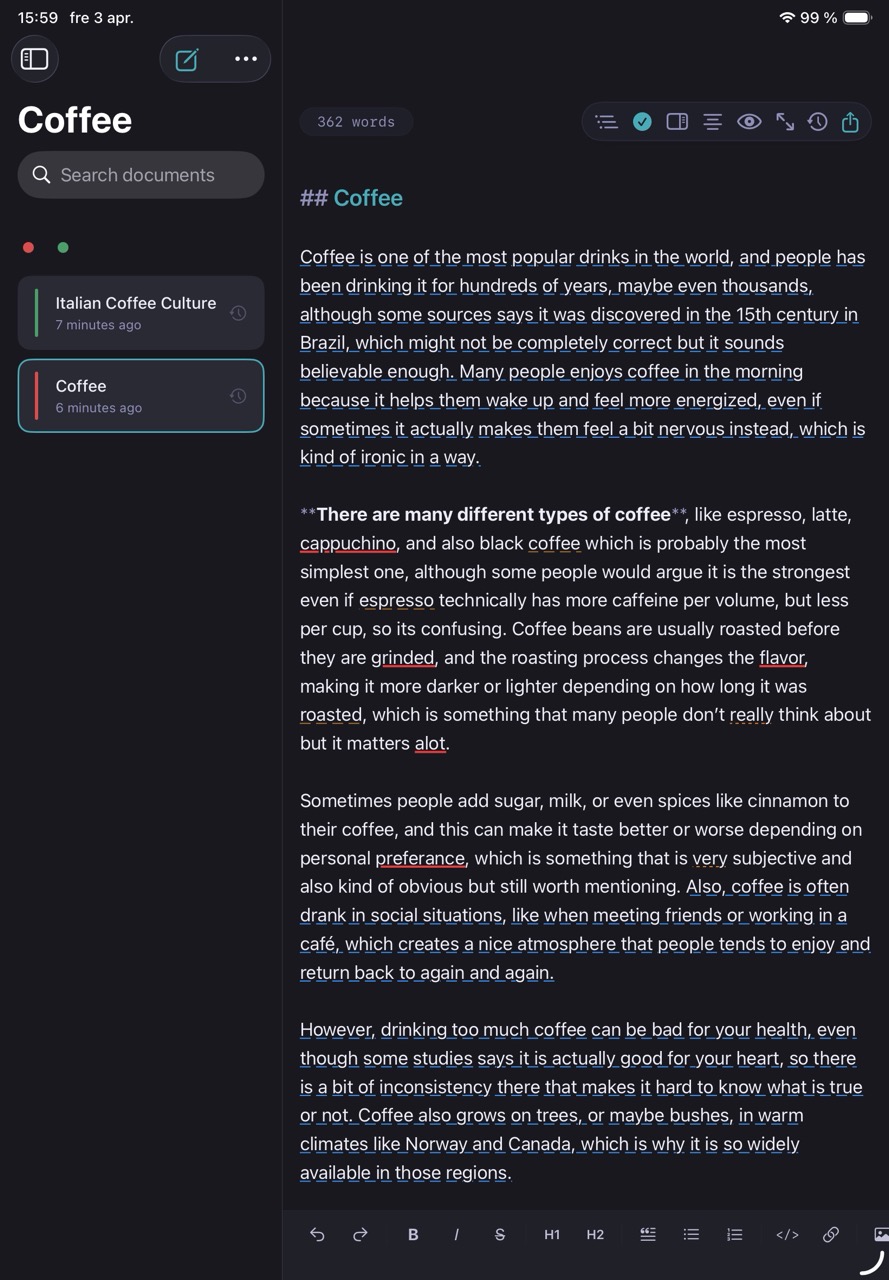Viewport: 889px width, 1280px height.
Task: Open the three-dots more options menu
Action: (x=245, y=59)
